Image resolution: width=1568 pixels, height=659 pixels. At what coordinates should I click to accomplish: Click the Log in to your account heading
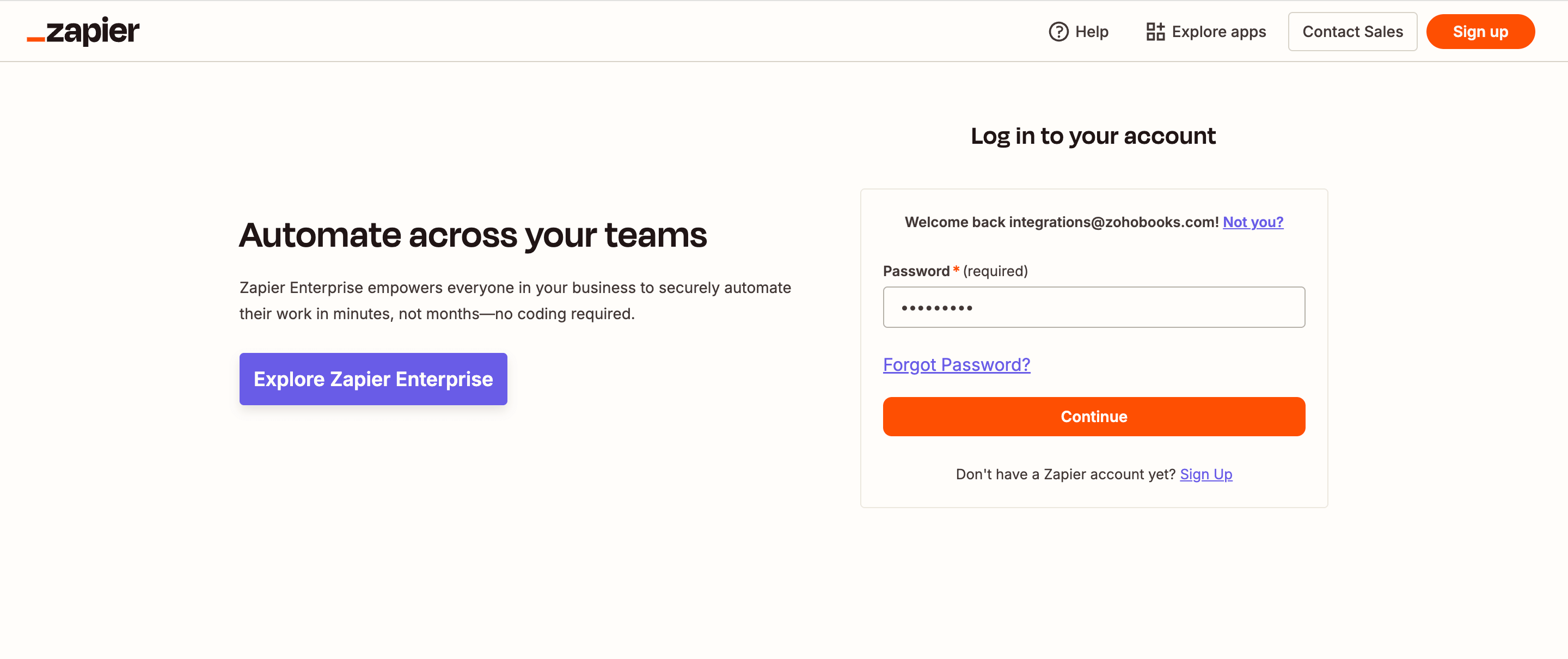pos(1093,136)
